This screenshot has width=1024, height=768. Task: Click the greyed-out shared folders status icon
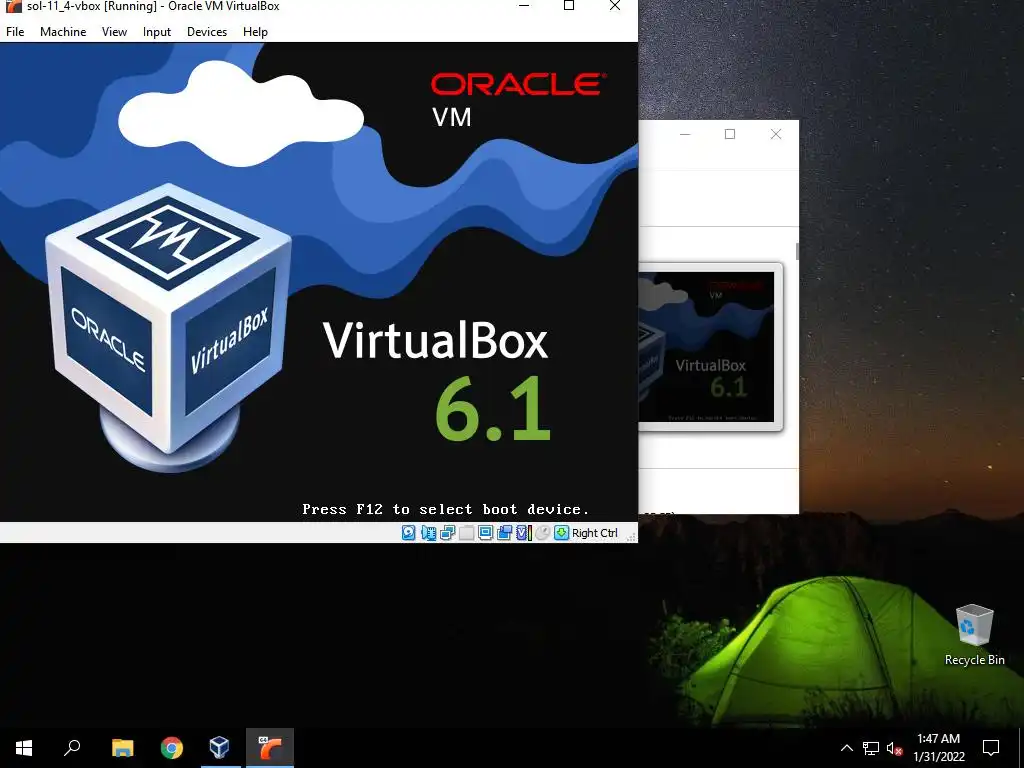pos(466,533)
